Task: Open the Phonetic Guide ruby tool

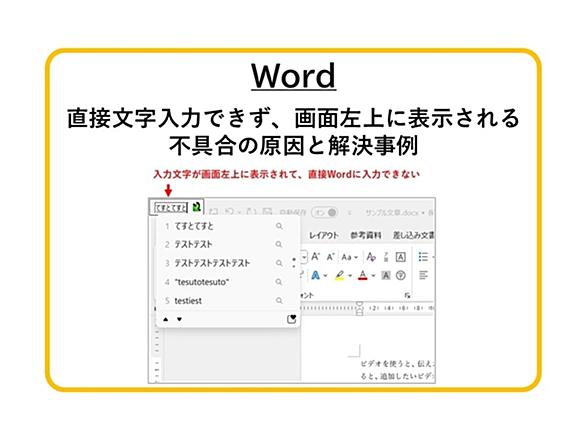Action: [x=386, y=257]
